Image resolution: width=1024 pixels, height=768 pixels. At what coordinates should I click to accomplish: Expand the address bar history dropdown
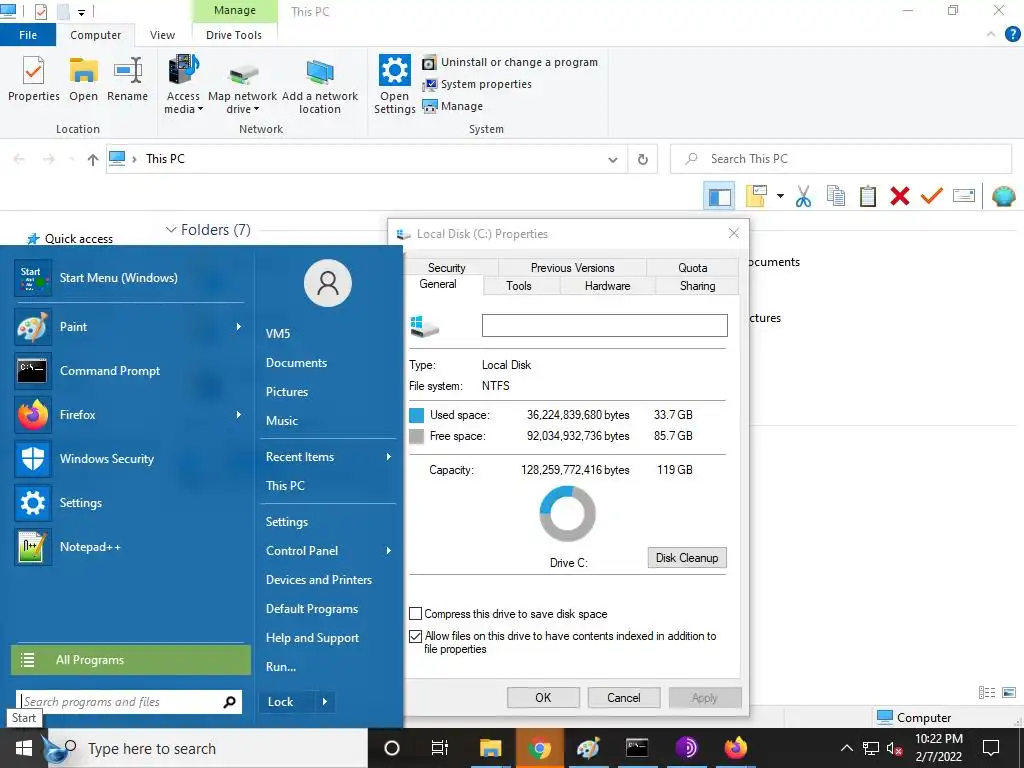click(613, 159)
